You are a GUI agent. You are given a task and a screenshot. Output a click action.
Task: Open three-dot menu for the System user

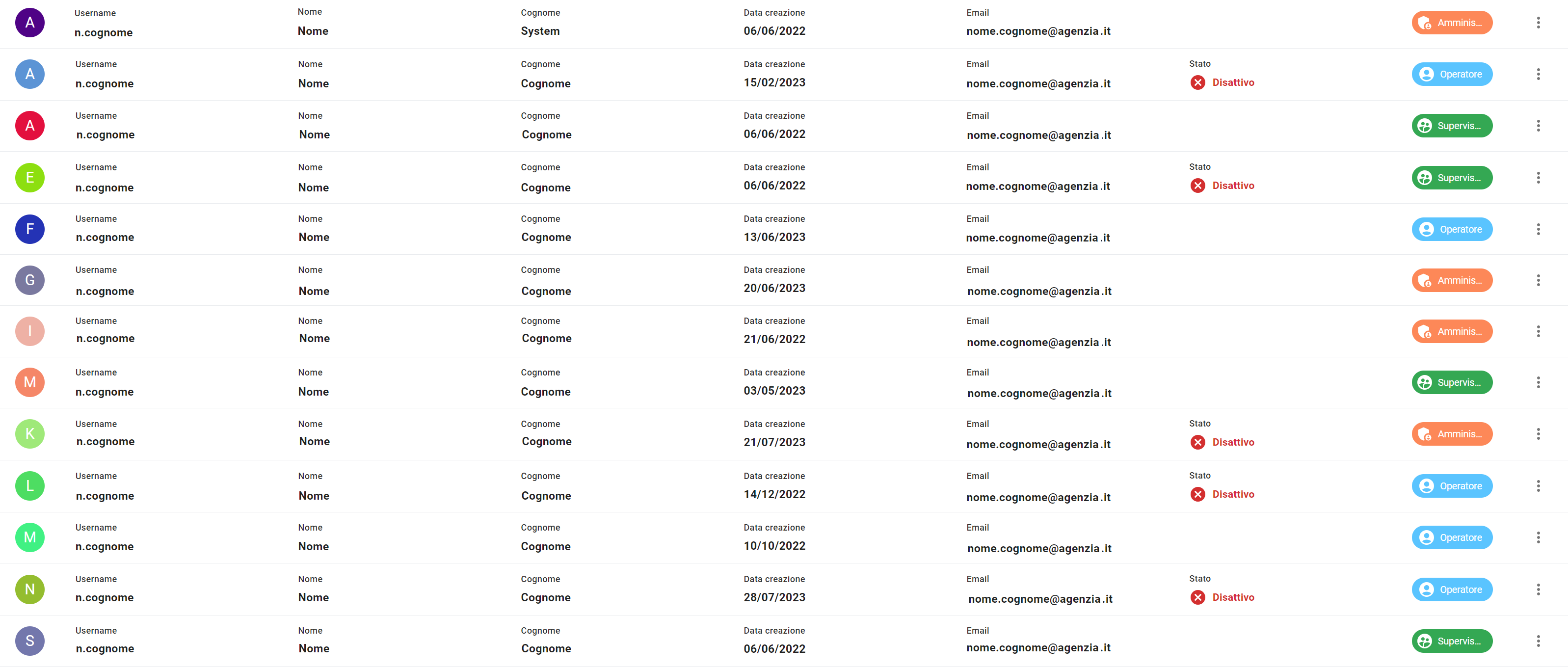pos(1538,23)
